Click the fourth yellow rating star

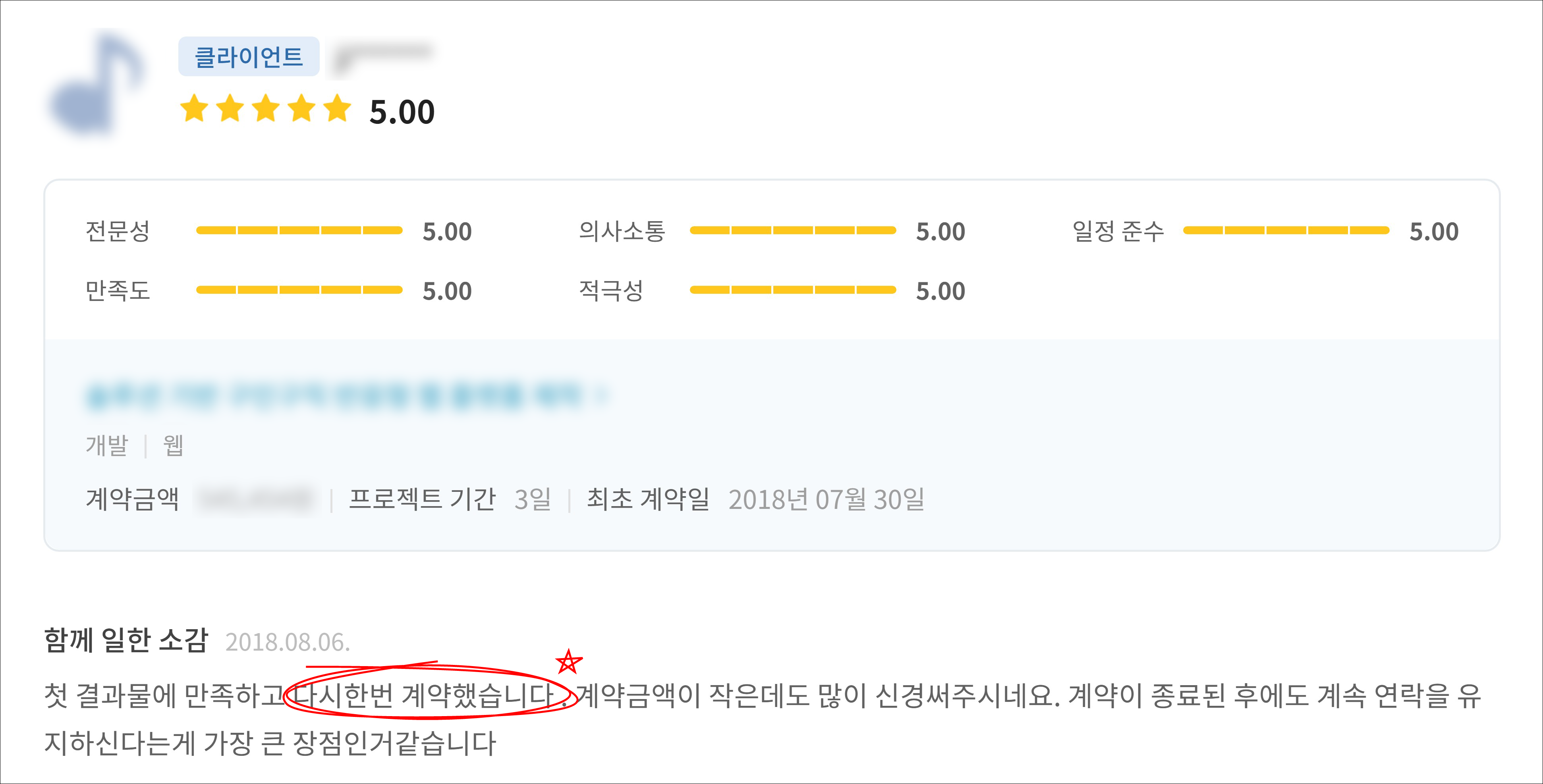click(302, 109)
